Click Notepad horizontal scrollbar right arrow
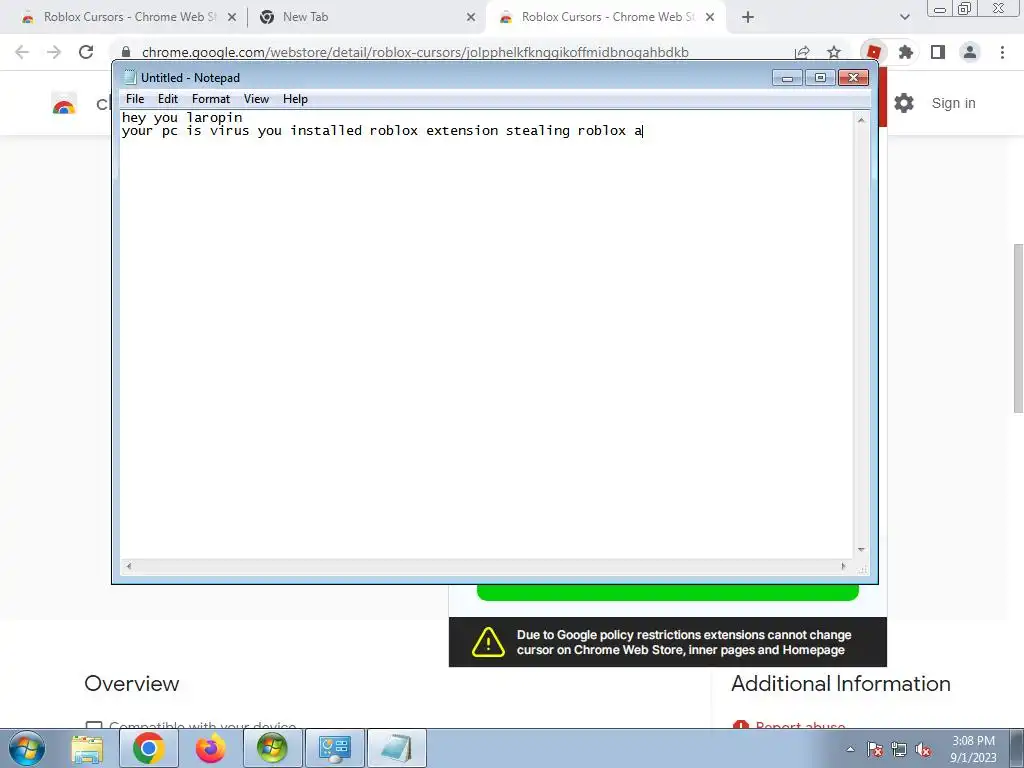This screenshot has height=768, width=1024. [843, 566]
